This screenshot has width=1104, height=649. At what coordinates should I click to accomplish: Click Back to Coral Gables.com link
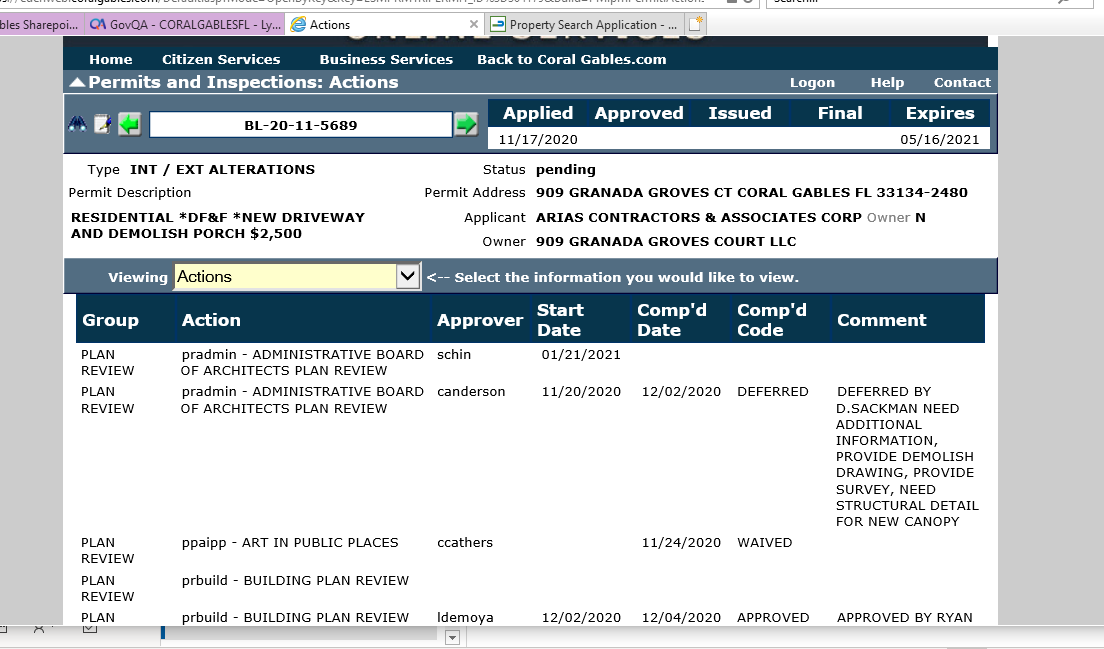[x=571, y=59]
